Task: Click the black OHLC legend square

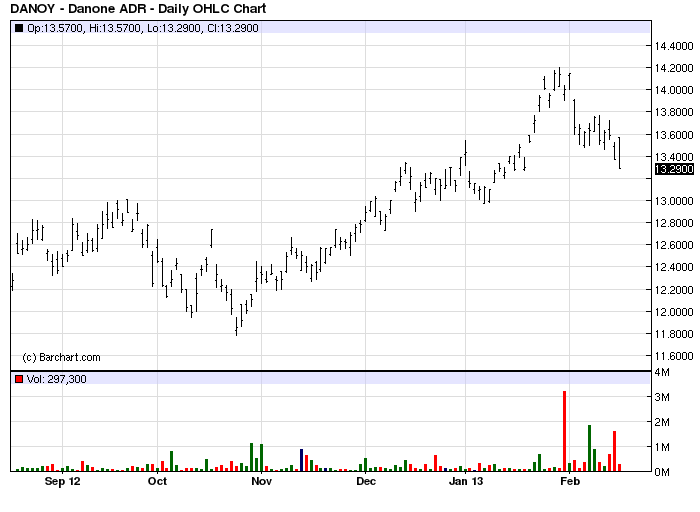Action: (19, 28)
